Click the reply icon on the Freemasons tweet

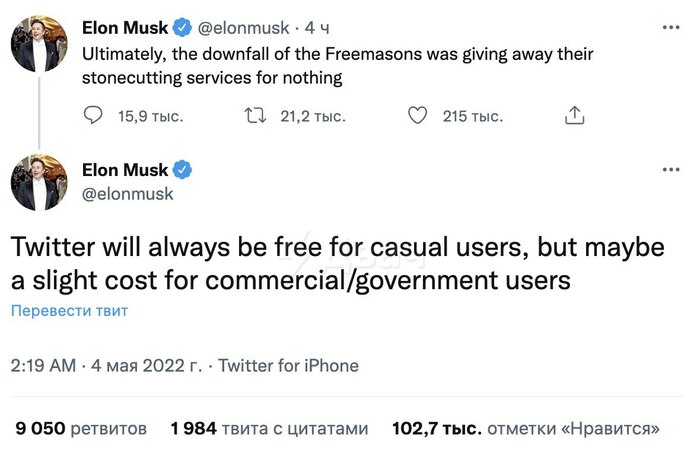point(92,117)
